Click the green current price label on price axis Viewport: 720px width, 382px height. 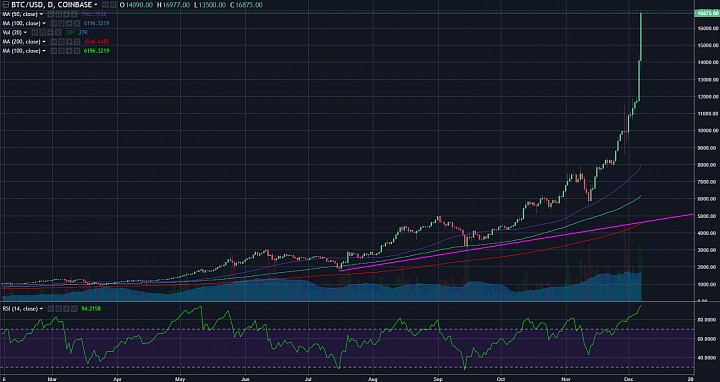[707, 13]
